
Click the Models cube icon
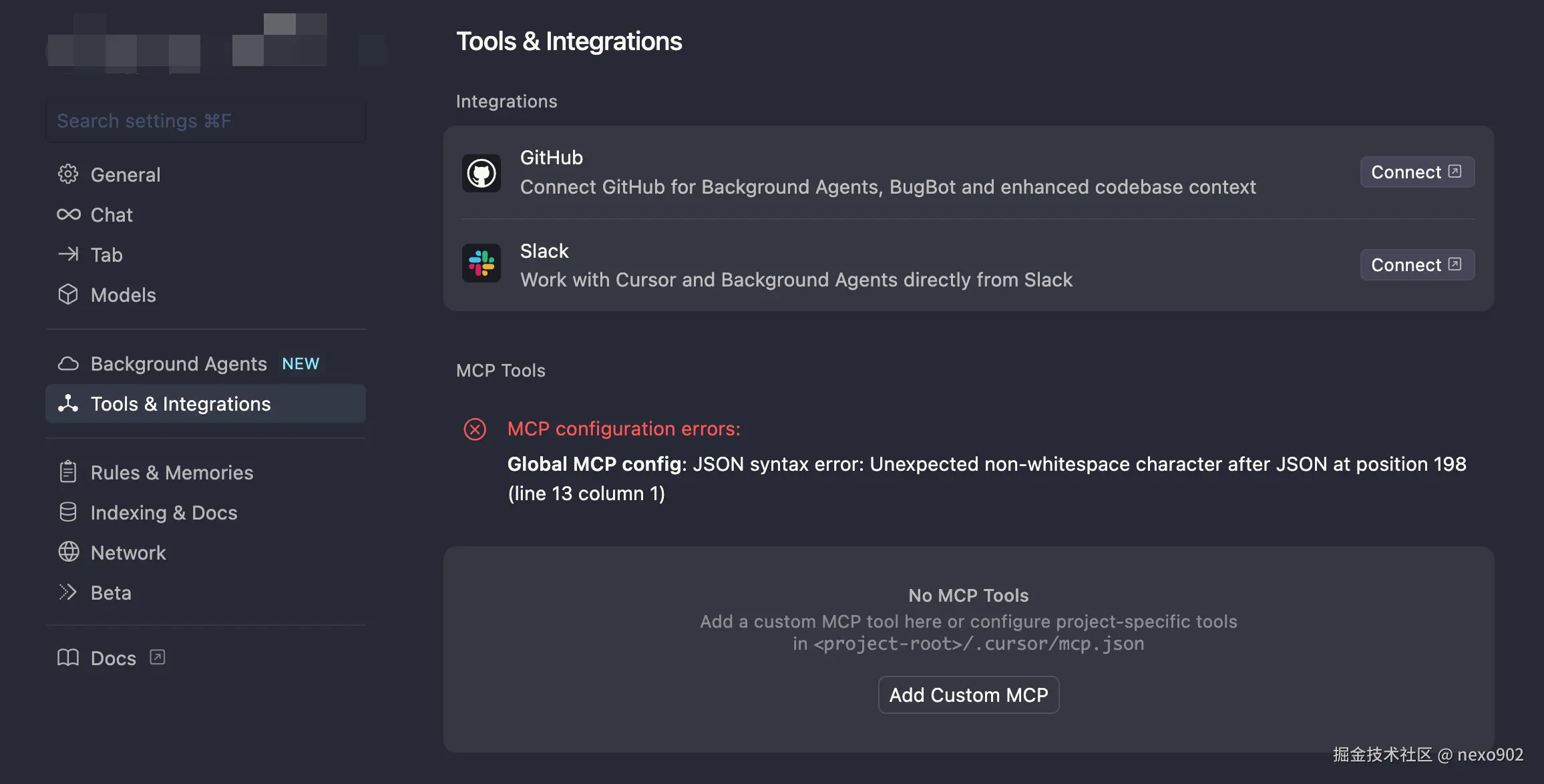click(x=68, y=295)
